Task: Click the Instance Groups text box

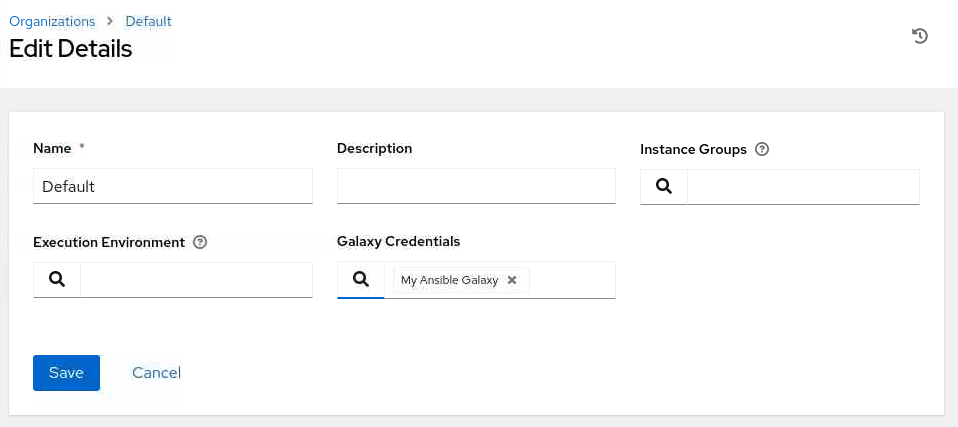Action: click(803, 186)
